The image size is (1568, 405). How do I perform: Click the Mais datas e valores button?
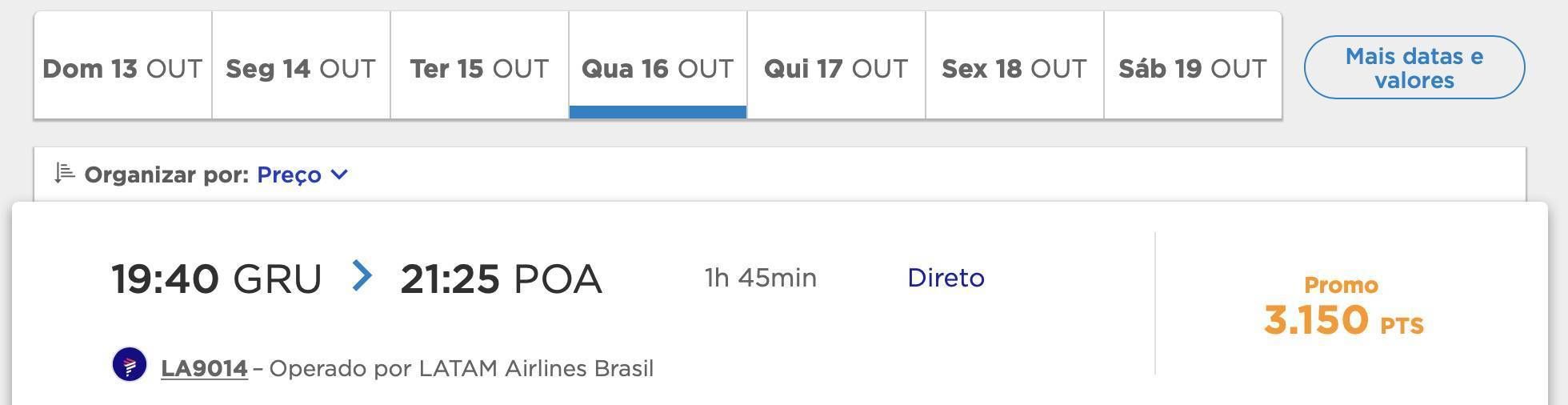(1414, 67)
